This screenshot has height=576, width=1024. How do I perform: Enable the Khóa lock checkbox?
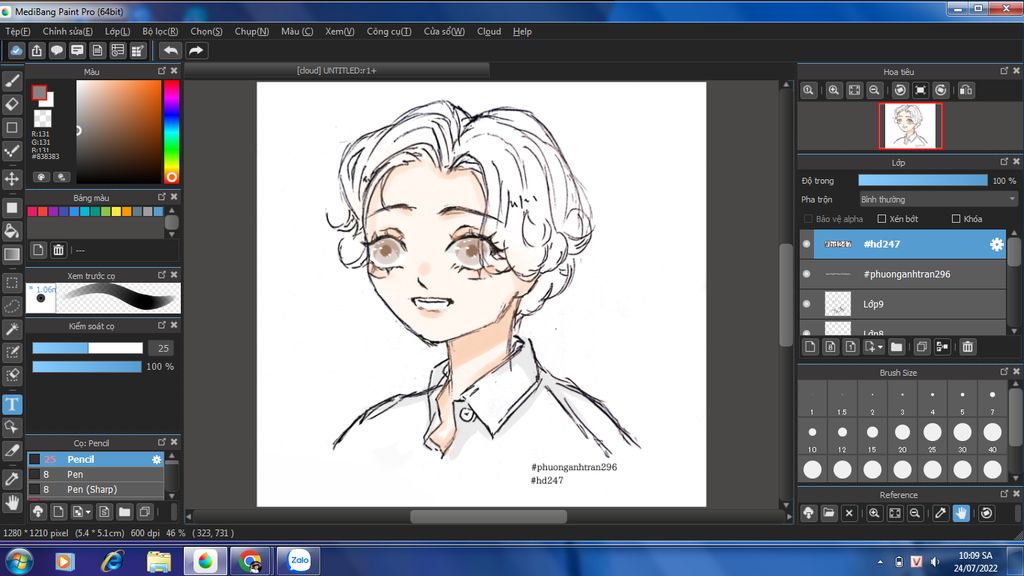pos(956,219)
